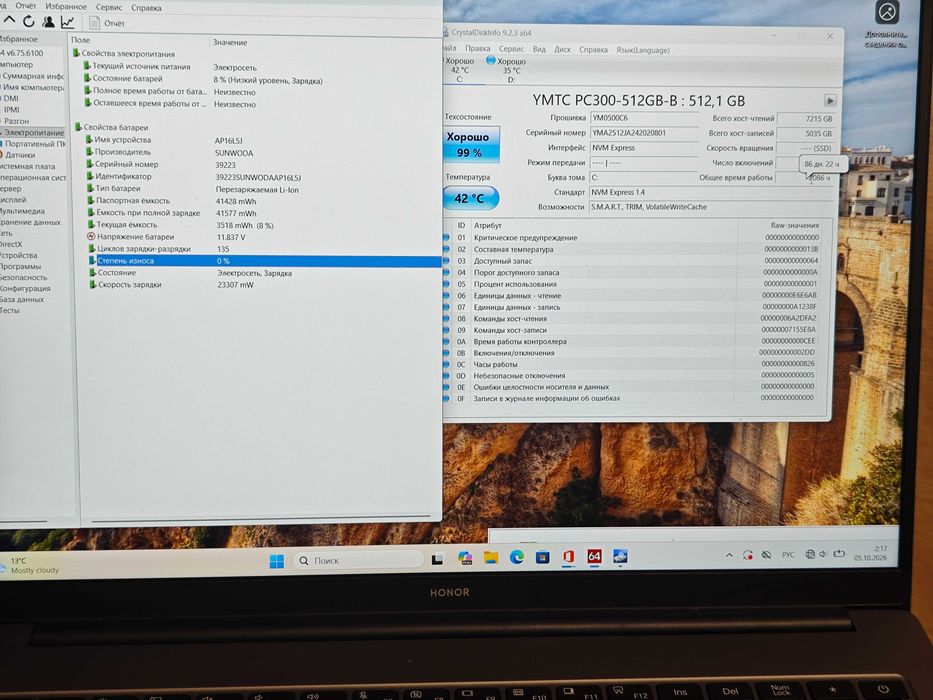Click the AIDA64 up arrow toolbar icon
Image resolution: width=933 pixels, height=700 pixels.
pos(9,21)
